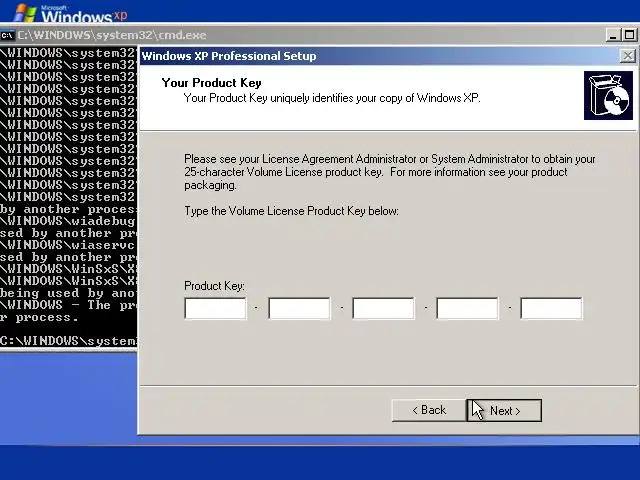Click the Next button in Setup
640x480 pixels.
(x=504, y=410)
